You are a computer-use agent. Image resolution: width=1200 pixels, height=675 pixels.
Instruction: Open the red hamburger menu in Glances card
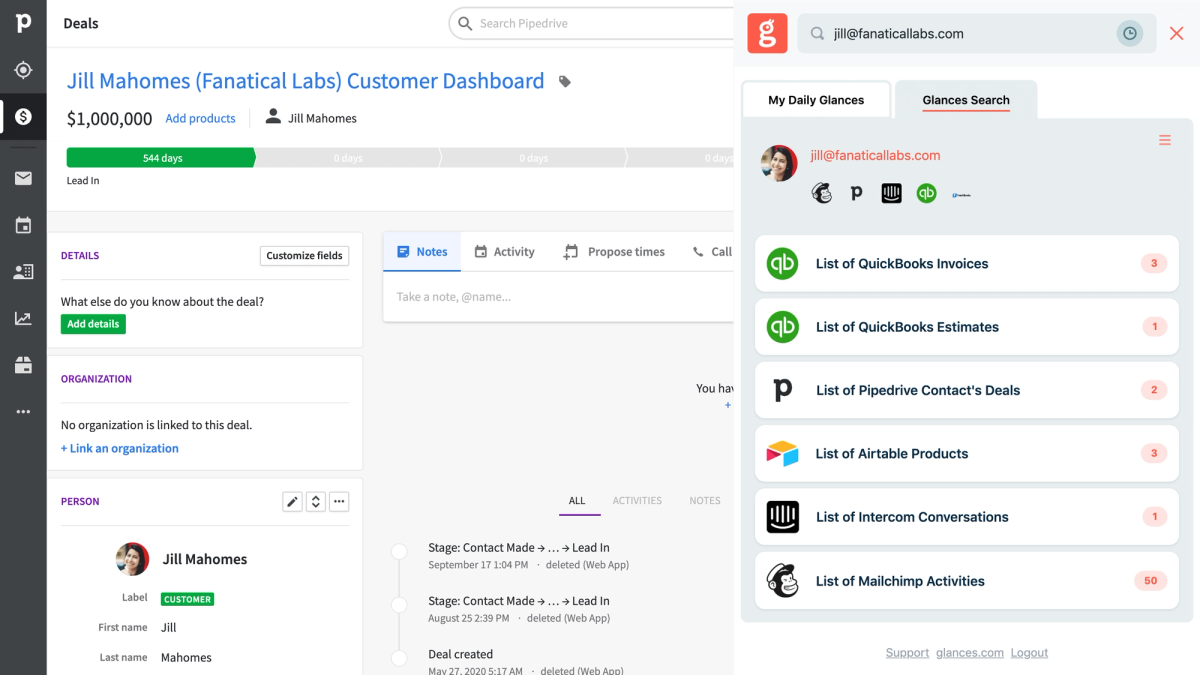click(x=1165, y=141)
